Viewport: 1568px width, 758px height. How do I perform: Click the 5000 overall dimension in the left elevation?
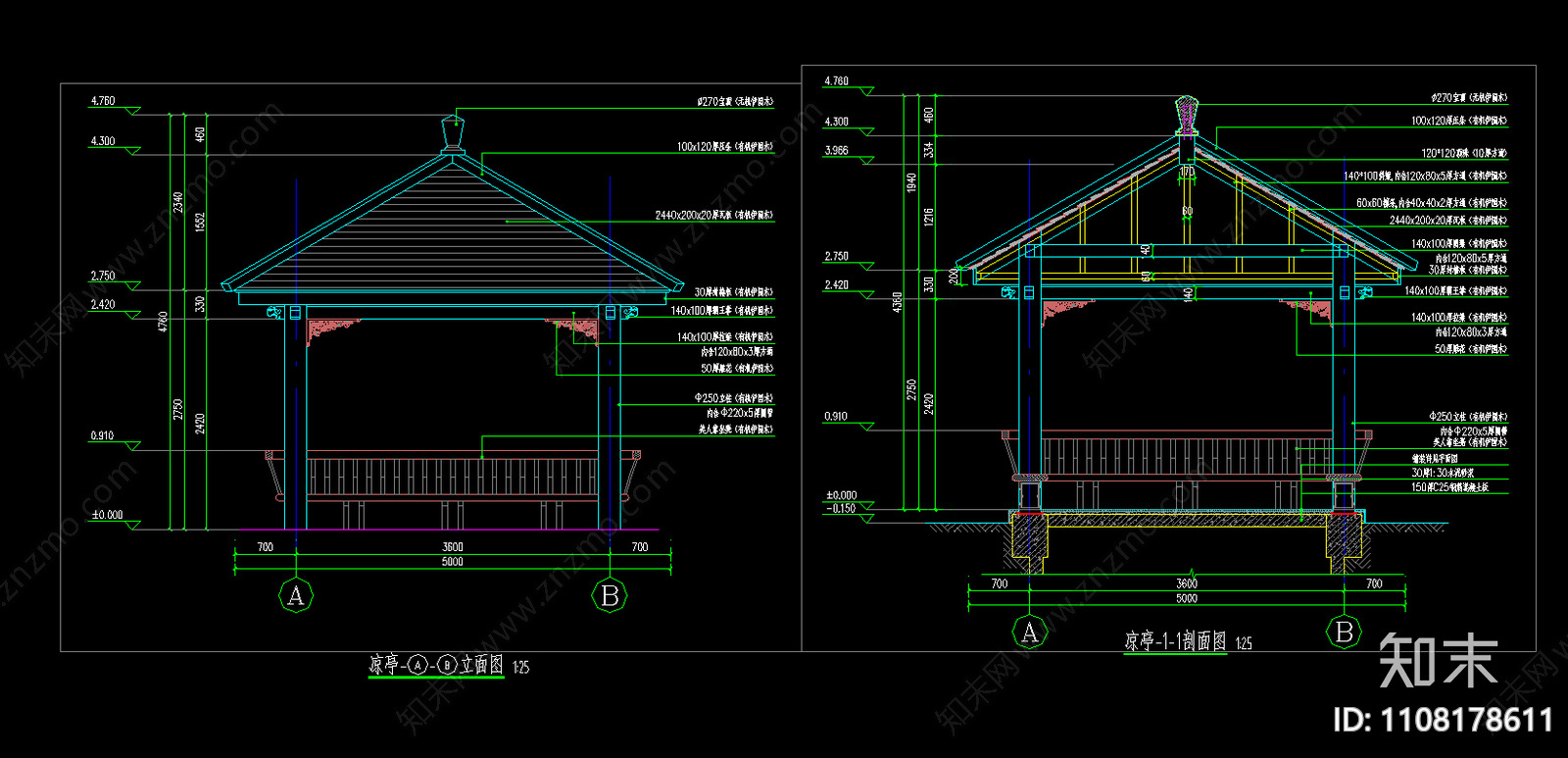[452, 562]
